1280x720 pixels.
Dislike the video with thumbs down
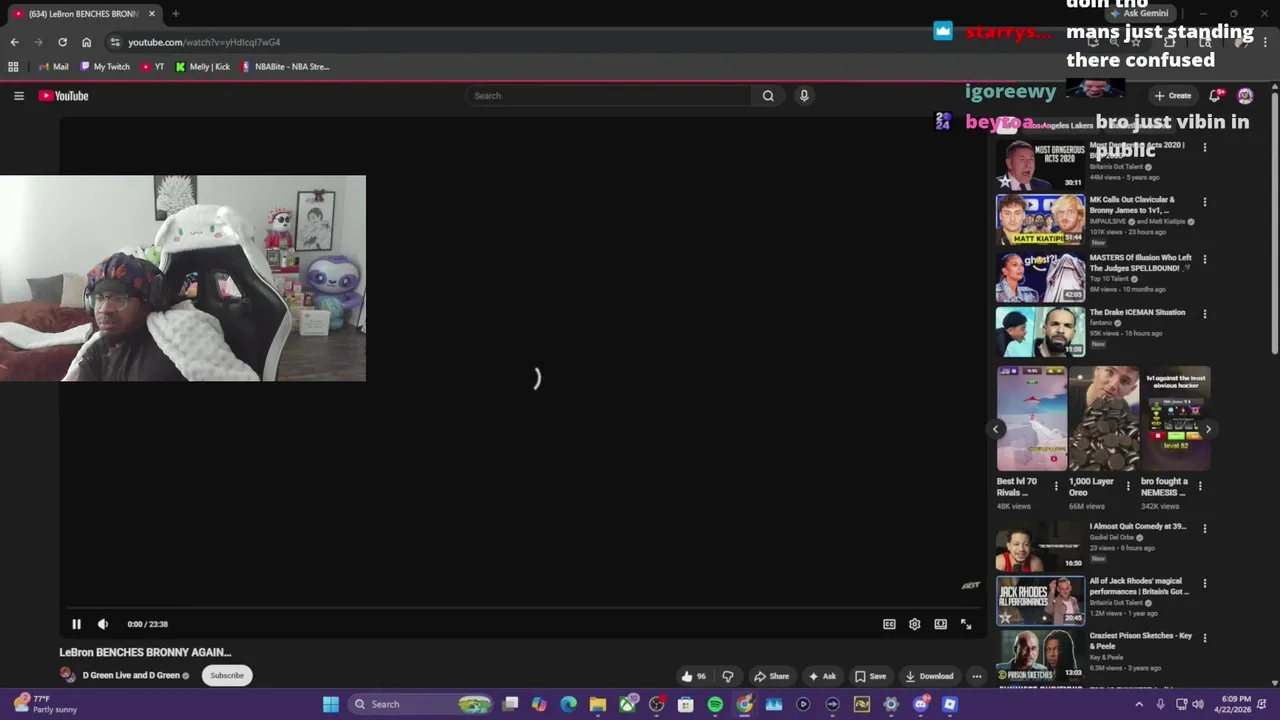[728, 676]
